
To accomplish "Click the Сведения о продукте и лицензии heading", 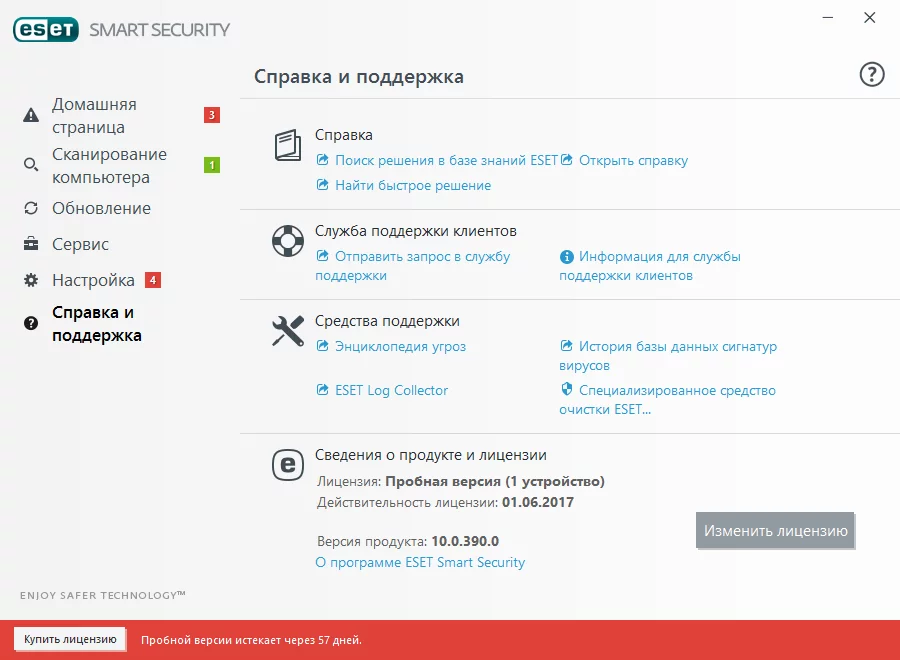I will pos(430,455).
